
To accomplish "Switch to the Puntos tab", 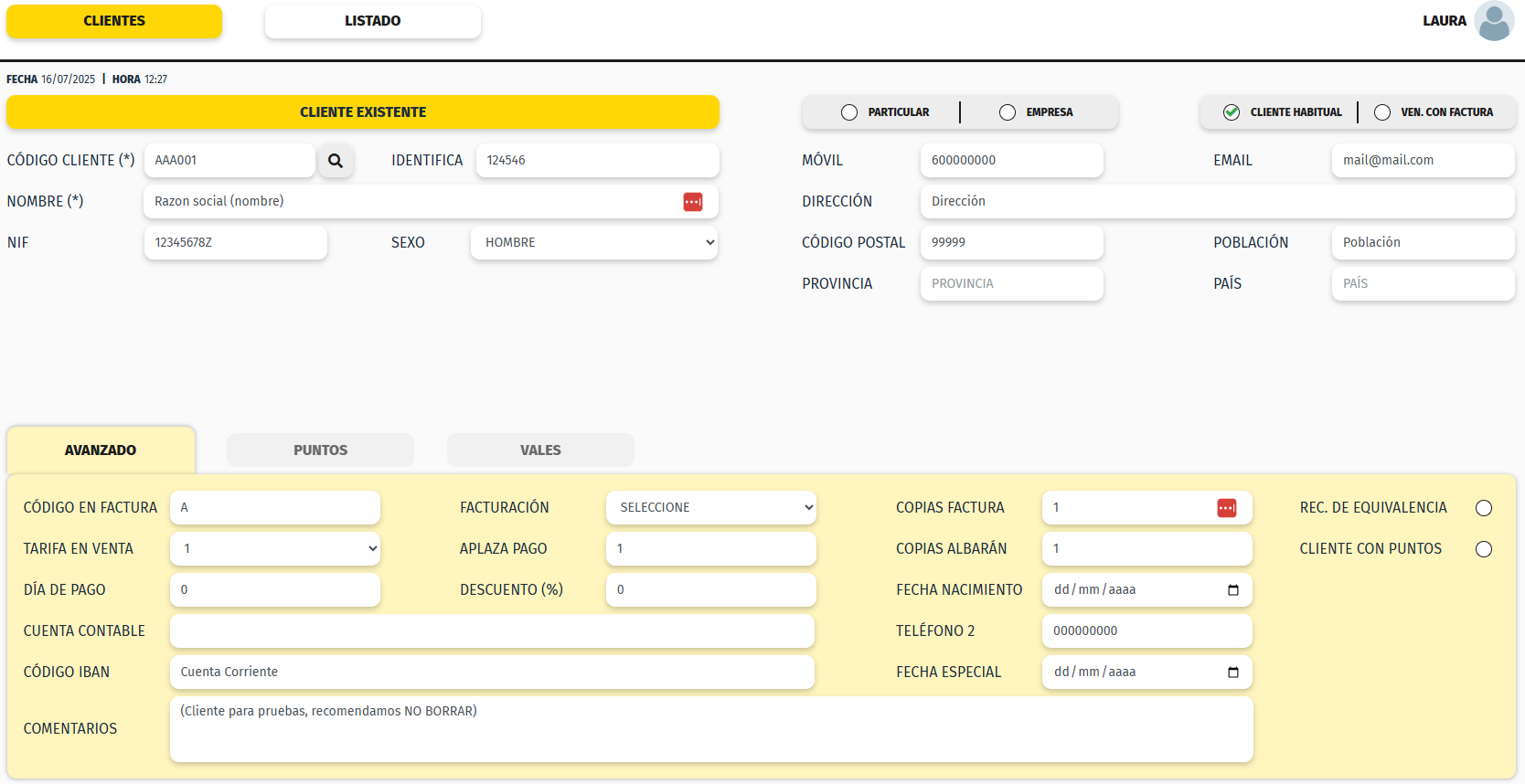I will pos(320,450).
